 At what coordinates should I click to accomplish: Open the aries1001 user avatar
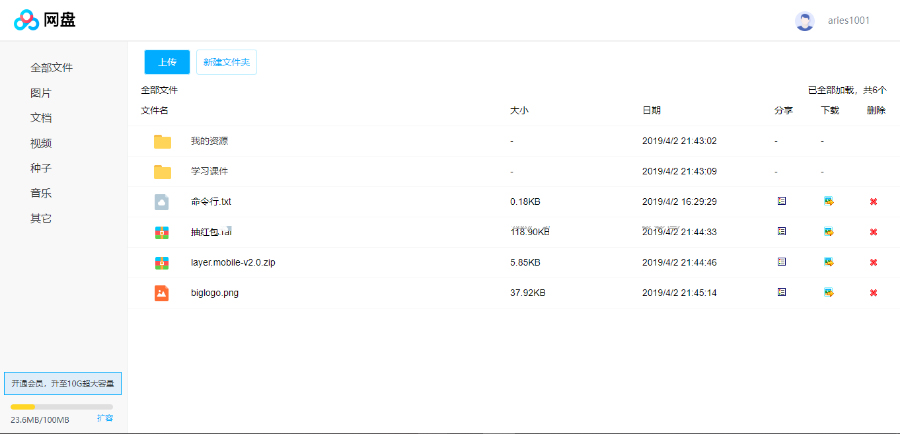coord(805,21)
